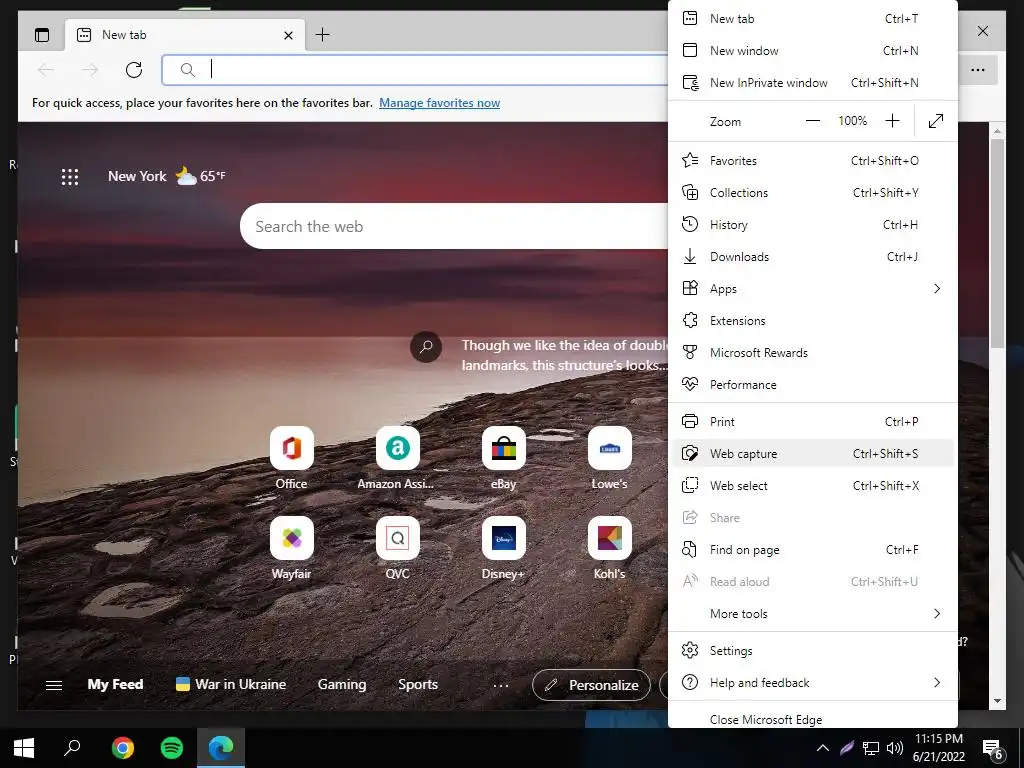Screen dimensions: 1024x768
Task: Enter full screen via zoom arrow icon
Action: (x=936, y=121)
